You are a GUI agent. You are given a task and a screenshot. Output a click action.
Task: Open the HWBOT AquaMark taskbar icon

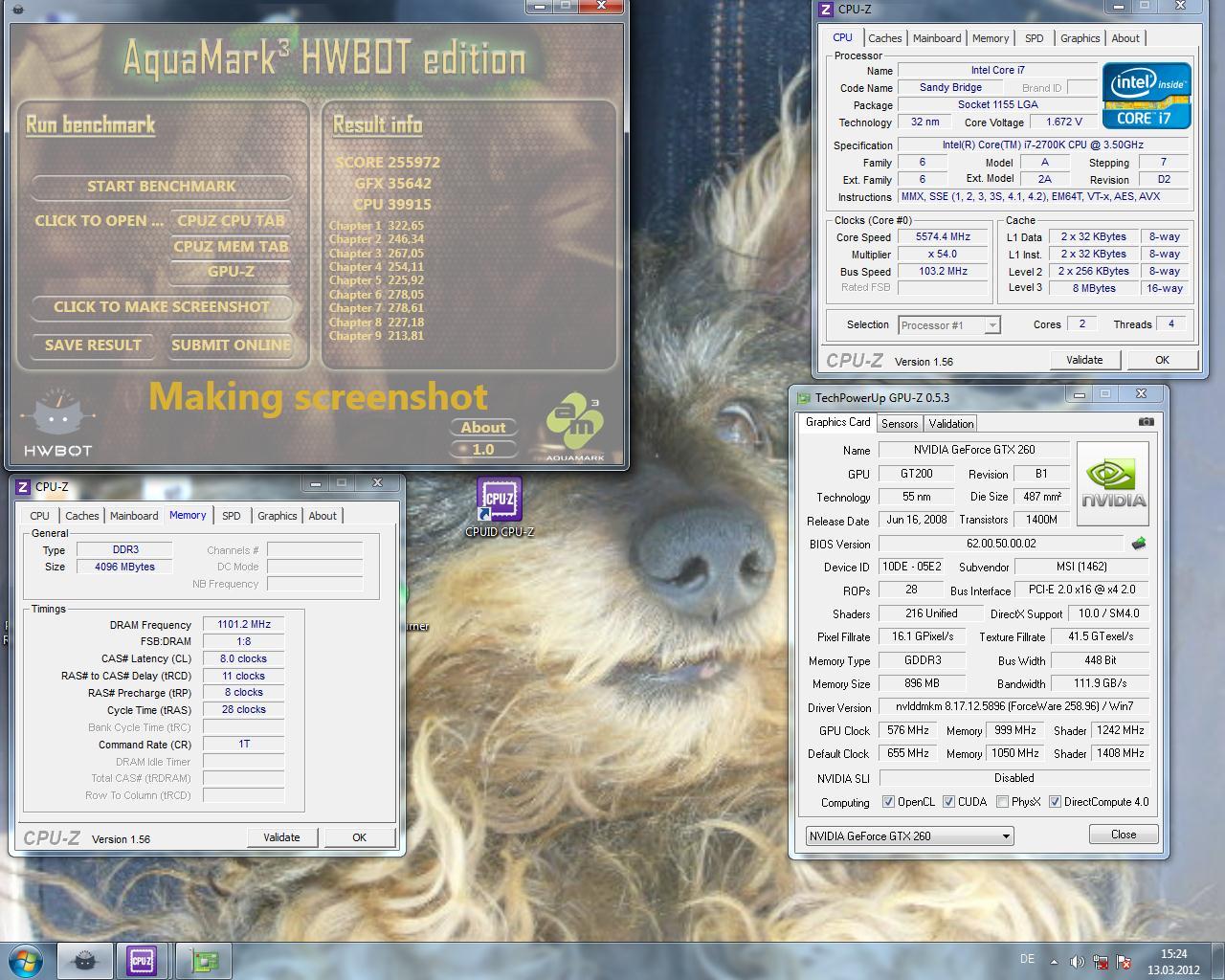point(84,961)
